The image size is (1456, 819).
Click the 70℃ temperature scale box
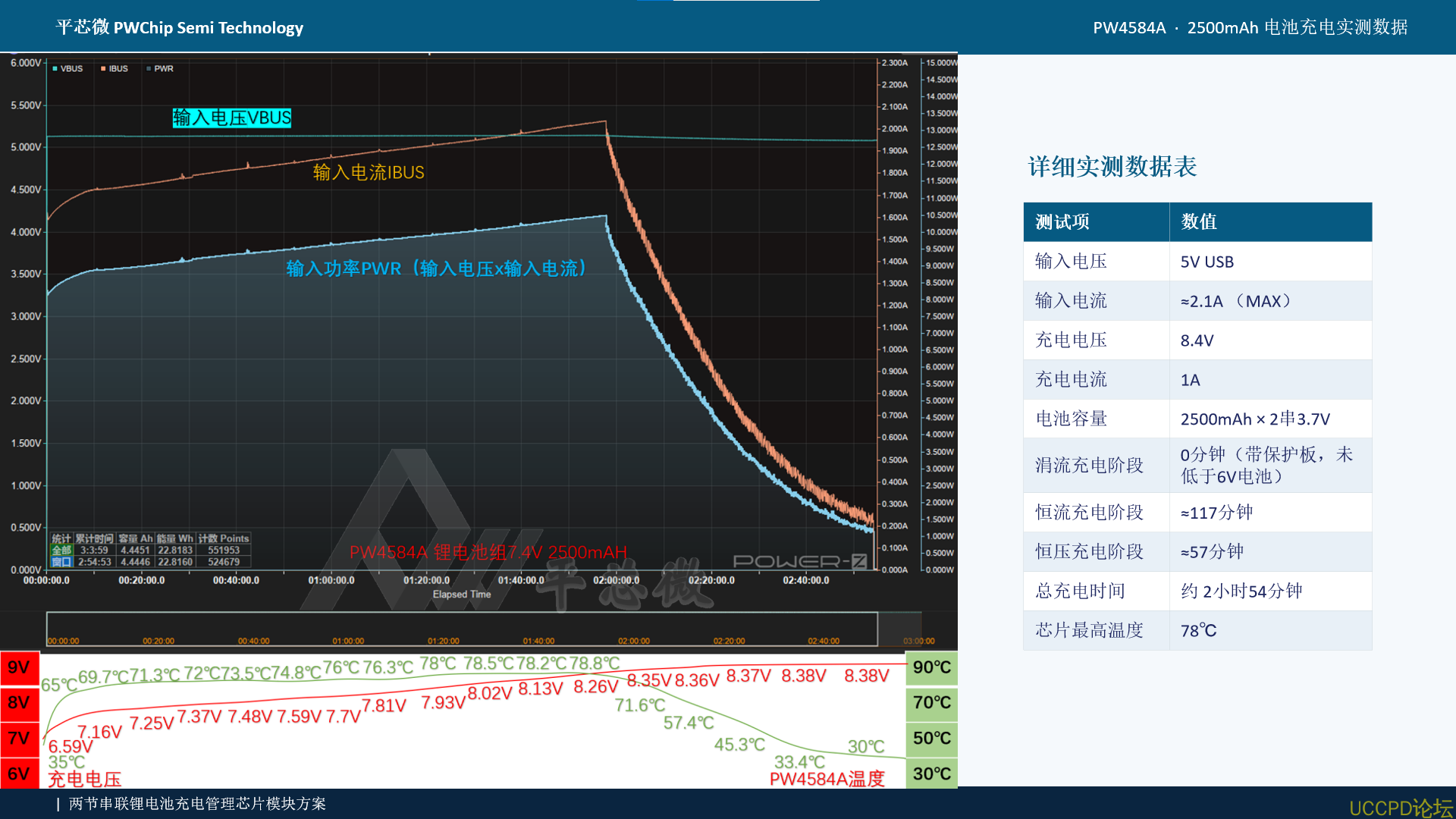(932, 703)
